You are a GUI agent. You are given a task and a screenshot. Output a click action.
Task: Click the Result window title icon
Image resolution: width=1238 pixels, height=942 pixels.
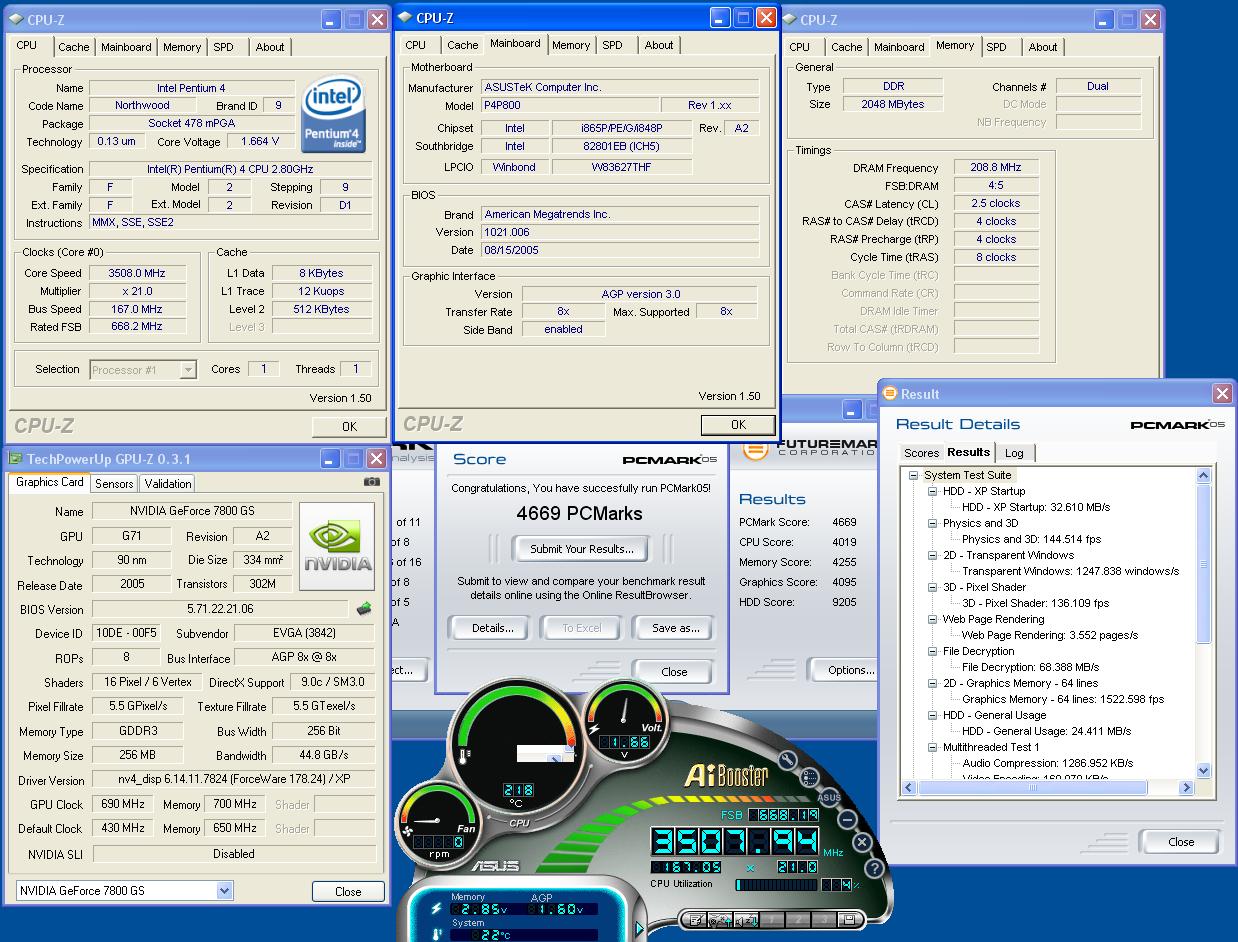click(x=891, y=394)
